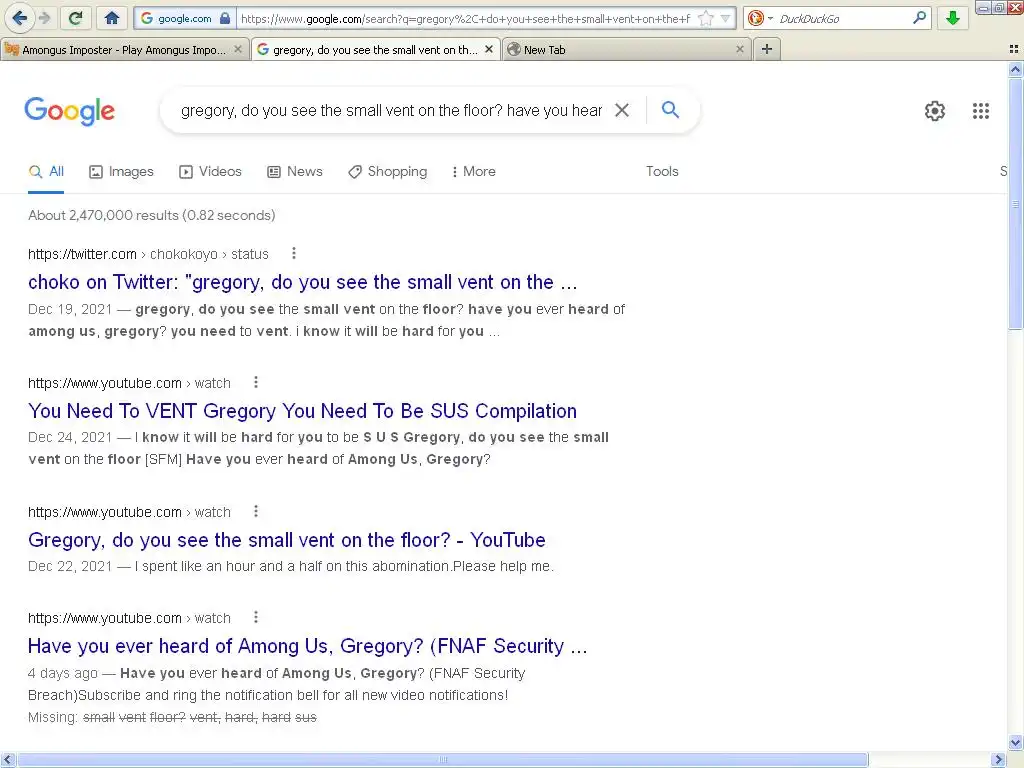Open Gregory small vent on the floor YouTube link
Screen dimensions: 1024x768
[287, 540]
